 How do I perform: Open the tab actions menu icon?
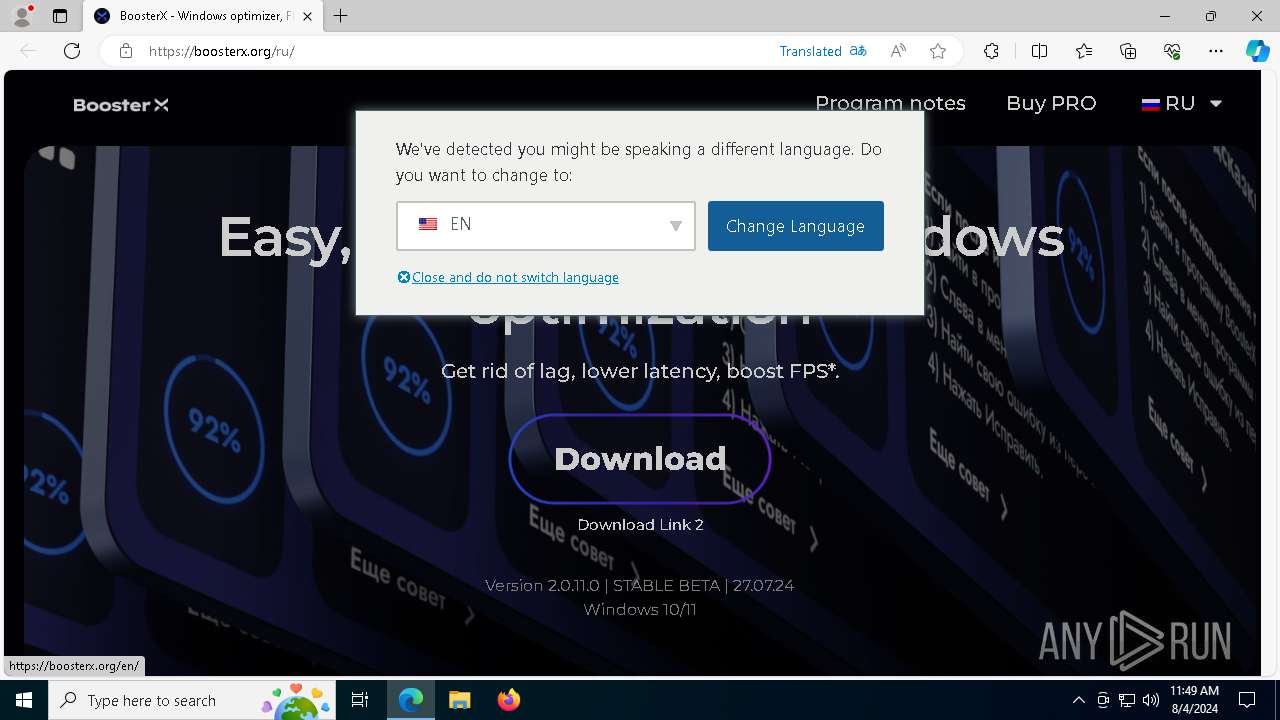tap(60, 16)
